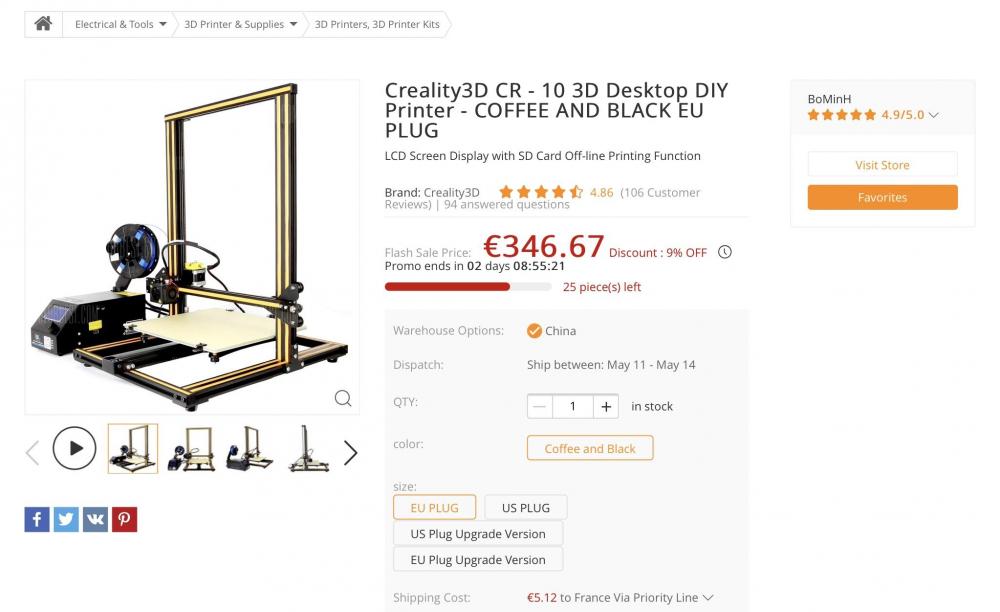The height and width of the screenshot is (612, 1000).
Task: Select the China warehouse option
Action: [x=552, y=331]
